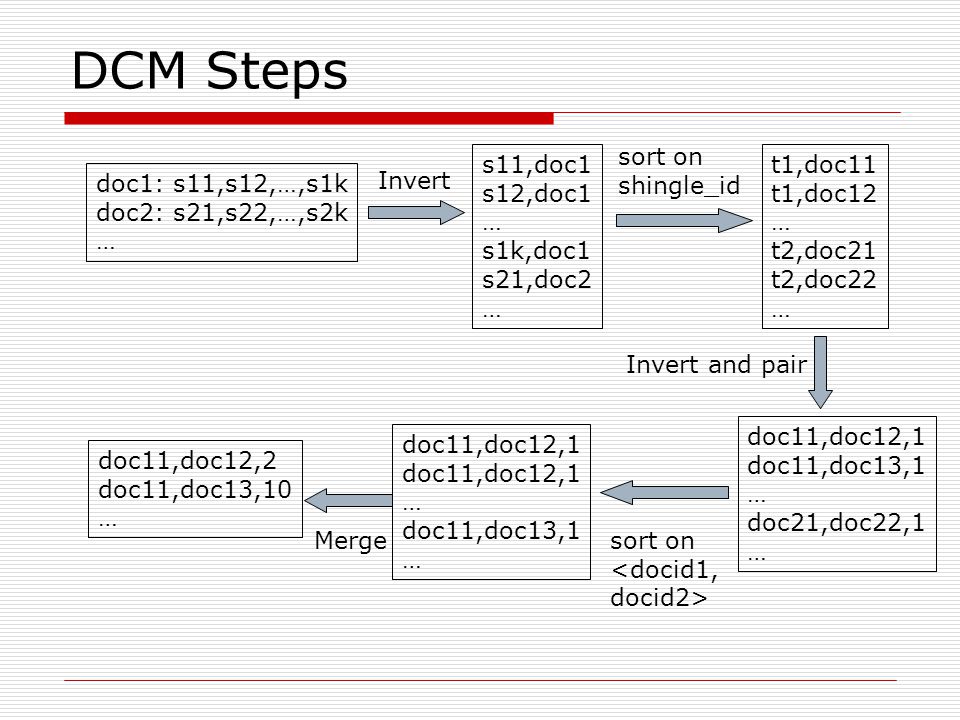The width and height of the screenshot is (960, 720).
Task: Click the thick red title underline bar
Action: click(x=309, y=118)
